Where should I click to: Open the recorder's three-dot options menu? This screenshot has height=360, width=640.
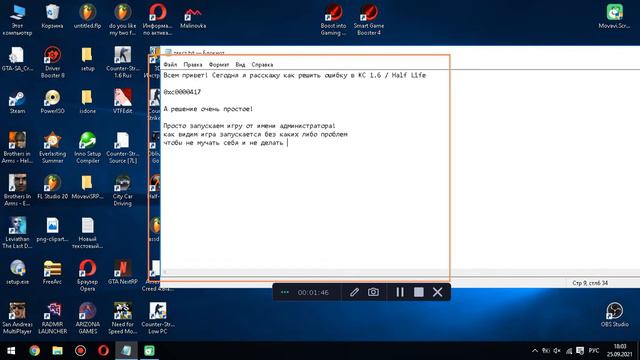[x=285, y=292]
